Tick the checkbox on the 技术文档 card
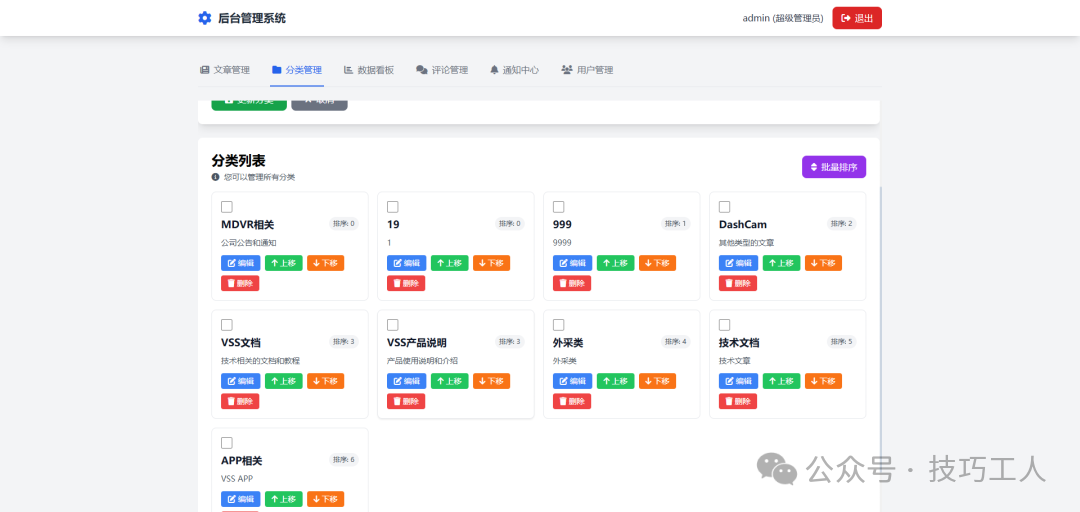Screen dimensions: 1080x512 pyautogui.click(x=725, y=325)
